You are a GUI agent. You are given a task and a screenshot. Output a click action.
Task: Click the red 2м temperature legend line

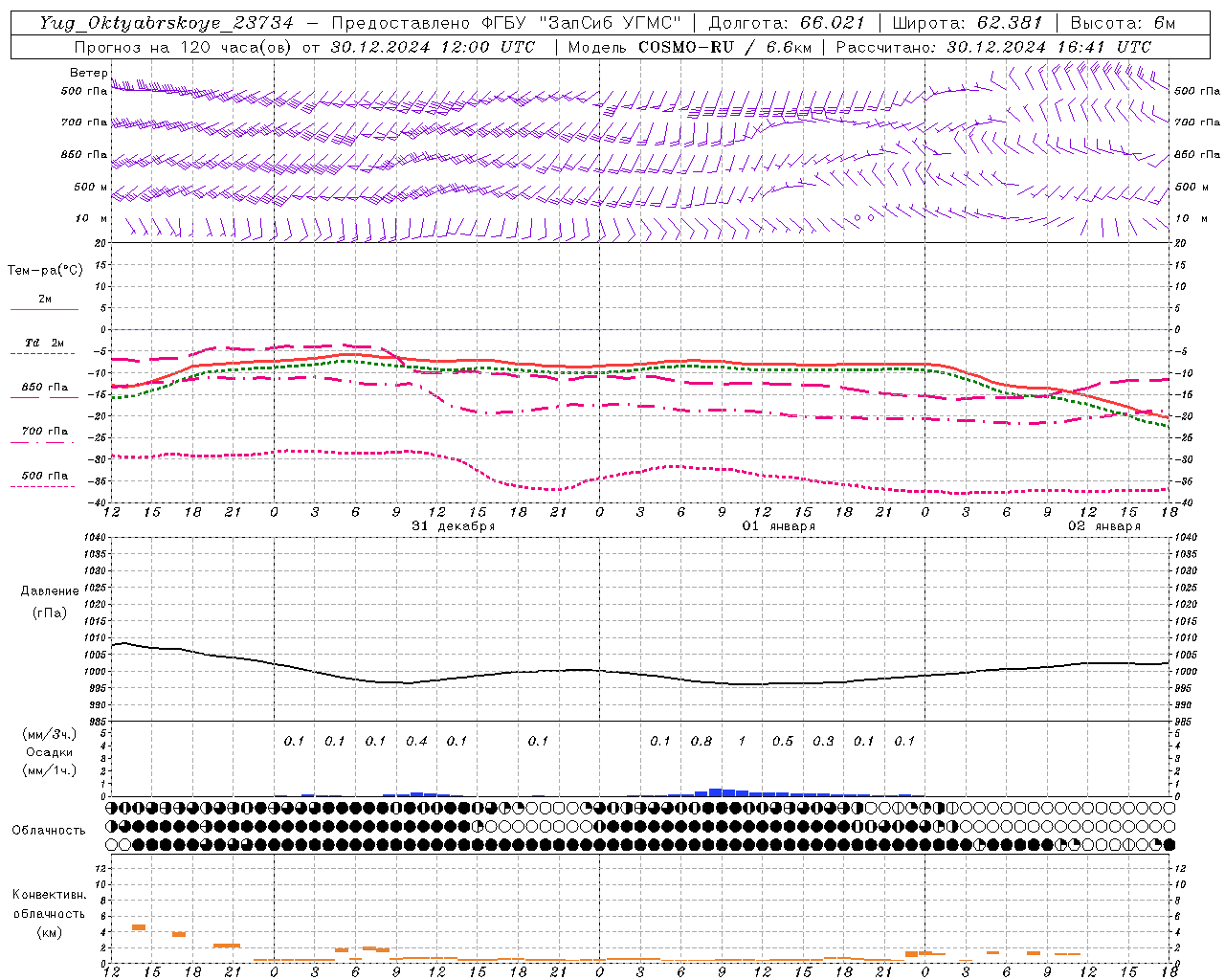pyautogui.click(x=44, y=310)
